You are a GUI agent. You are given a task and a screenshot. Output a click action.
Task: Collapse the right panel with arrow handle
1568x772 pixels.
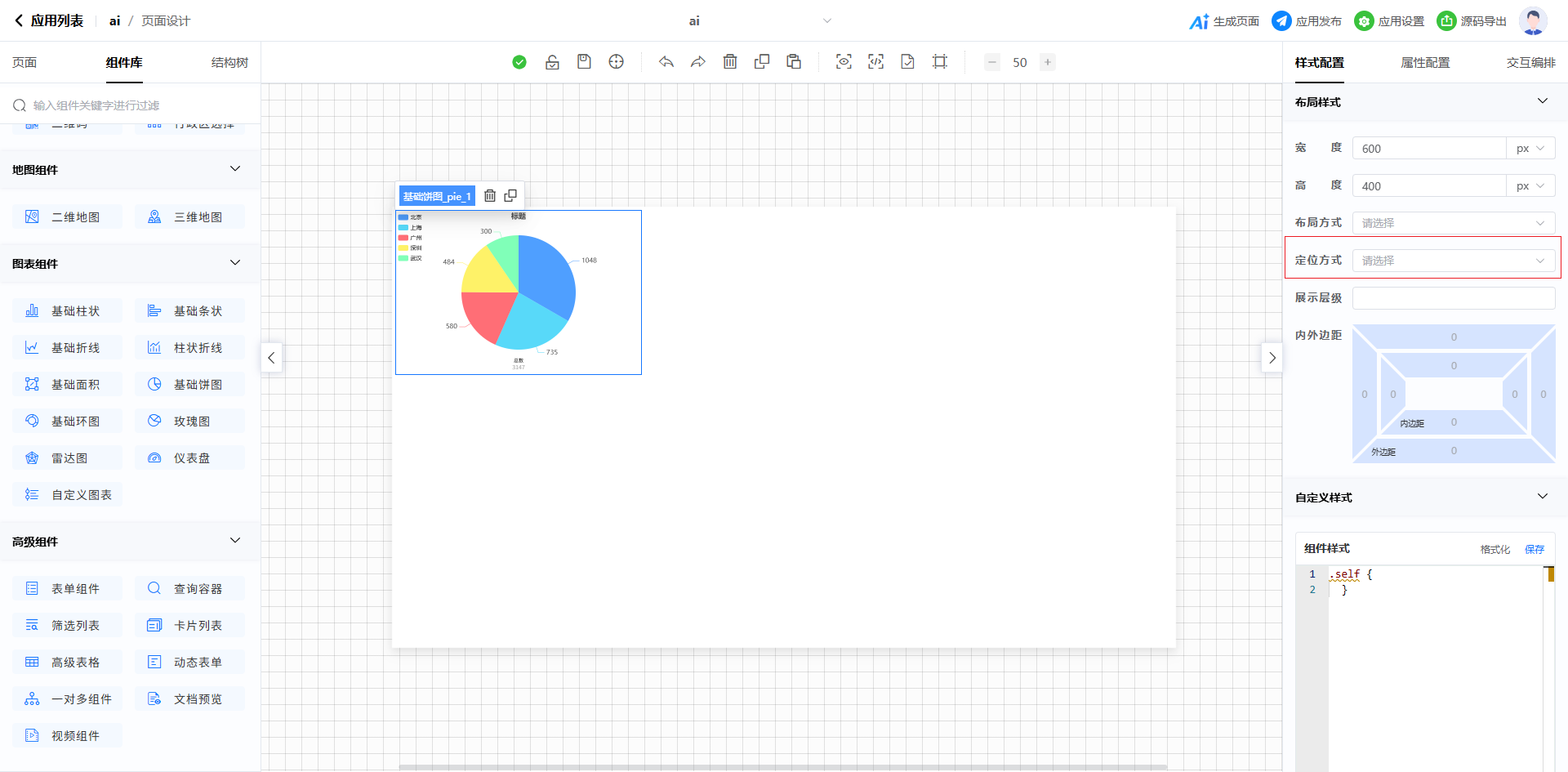tap(1272, 358)
